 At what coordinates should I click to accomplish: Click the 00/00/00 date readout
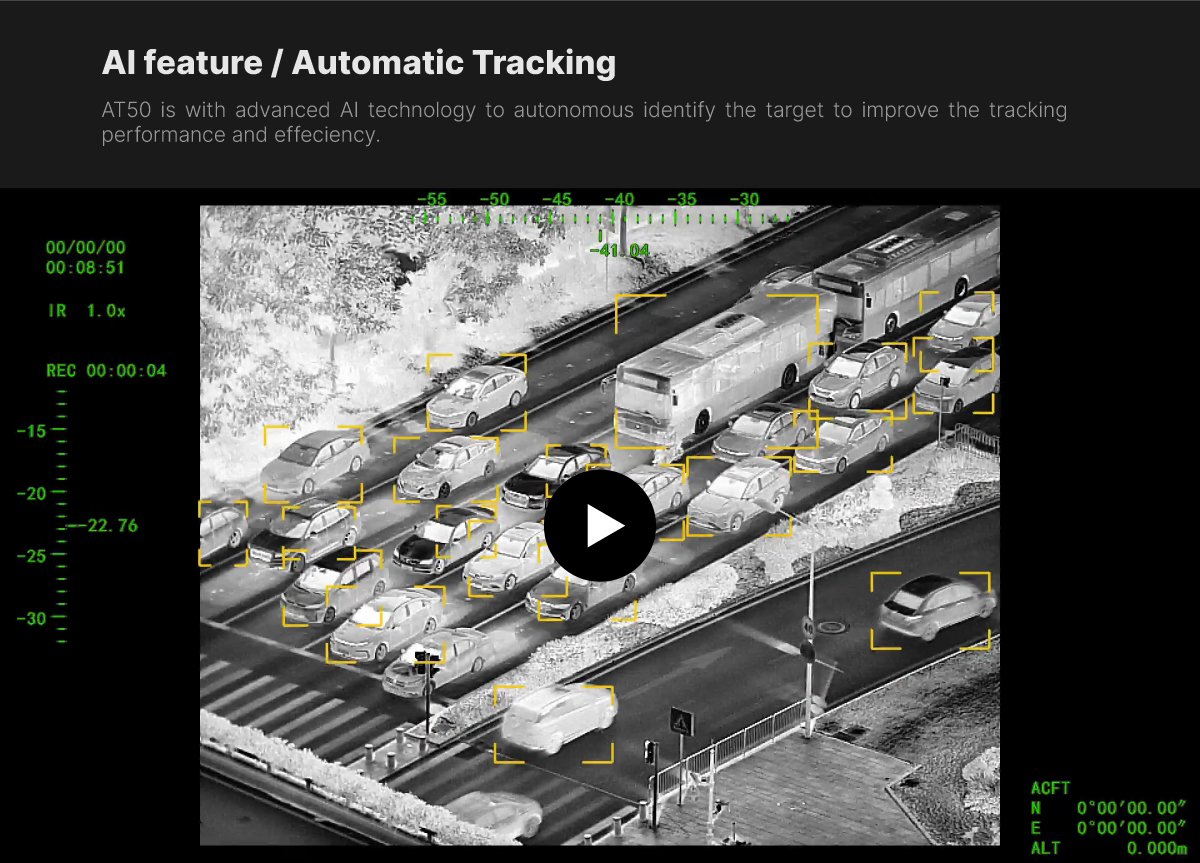85,248
